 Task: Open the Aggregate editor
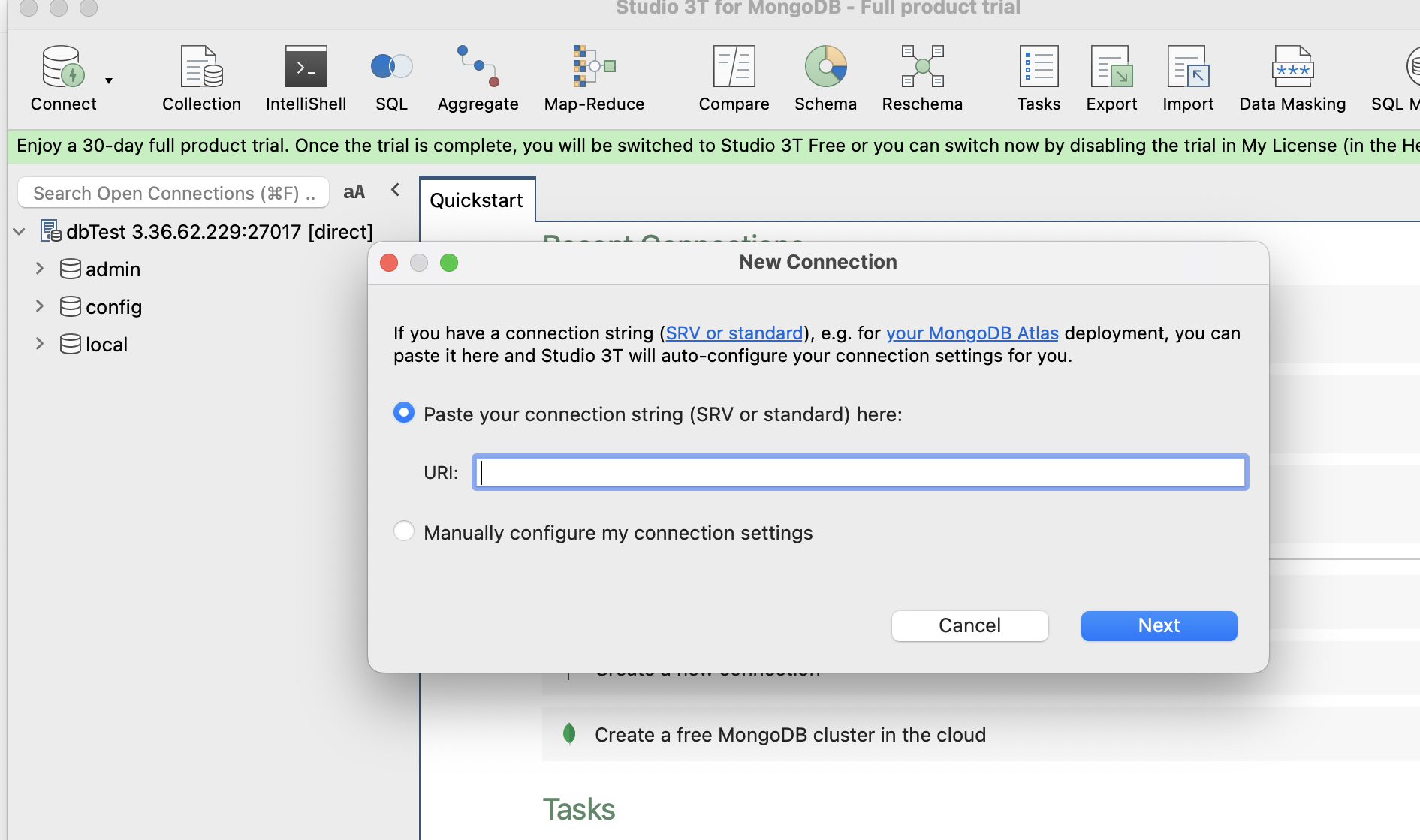pyautogui.click(x=478, y=78)
